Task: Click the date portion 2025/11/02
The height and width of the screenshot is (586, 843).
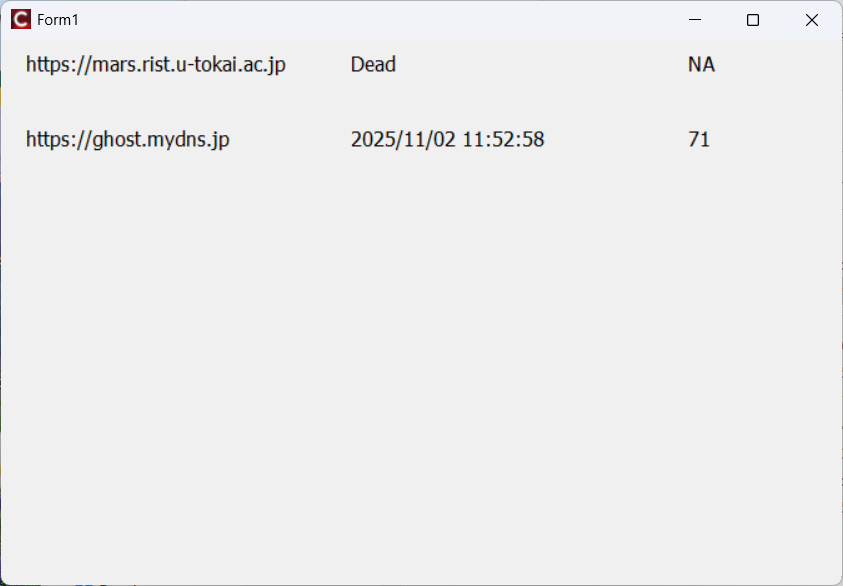Action: point(403,139)
